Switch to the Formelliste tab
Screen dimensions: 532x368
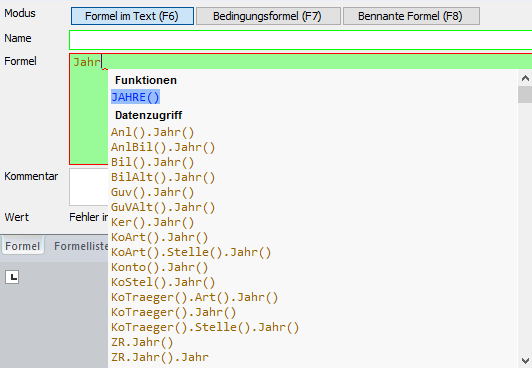[x=81, y=246]
